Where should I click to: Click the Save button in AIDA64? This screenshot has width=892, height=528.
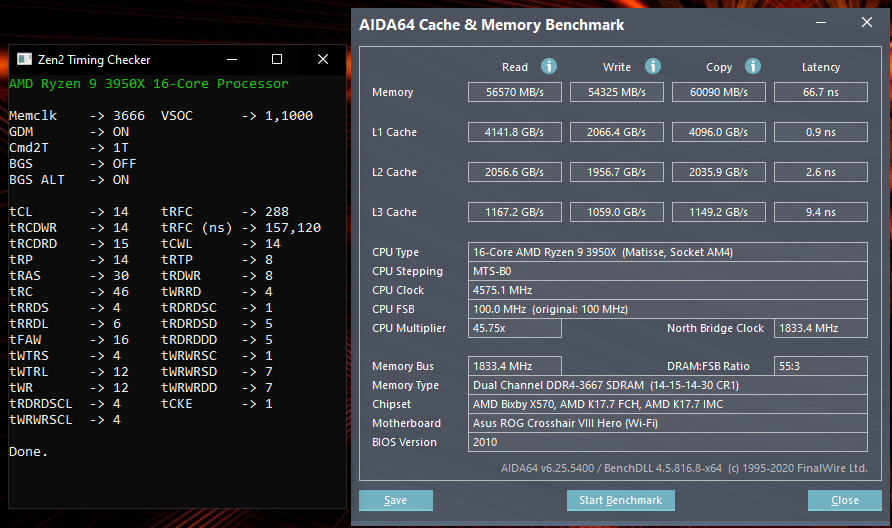click(395, 500)
